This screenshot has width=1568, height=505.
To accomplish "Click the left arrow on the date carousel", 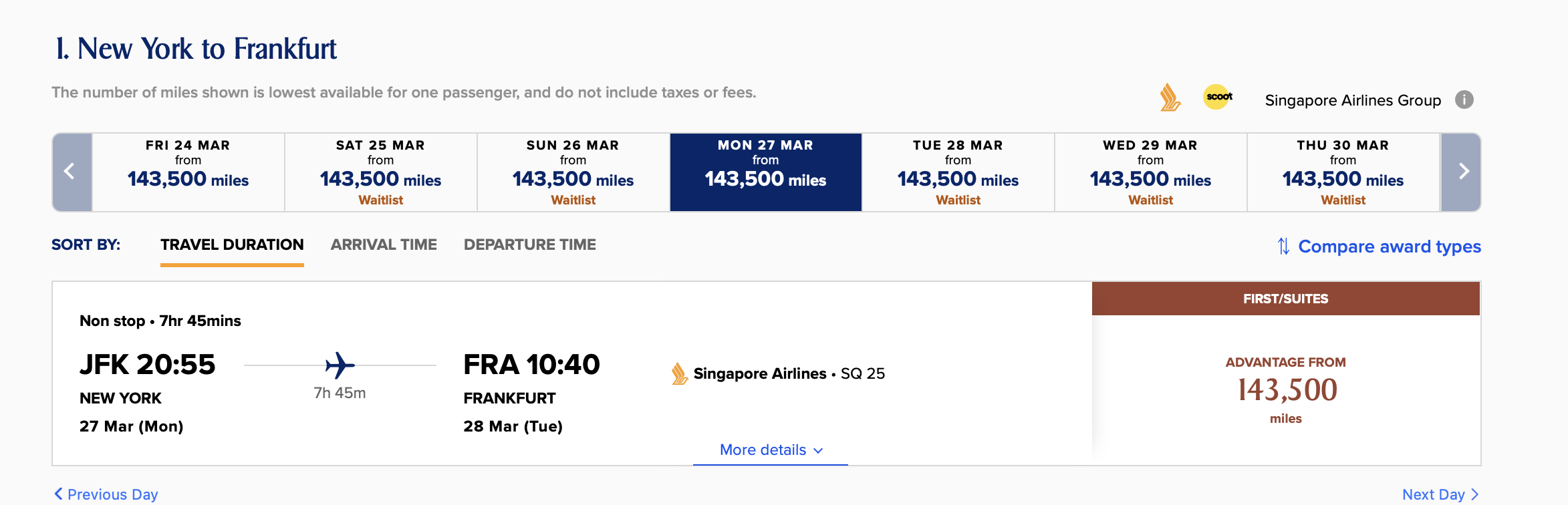I will pos(71,172).
